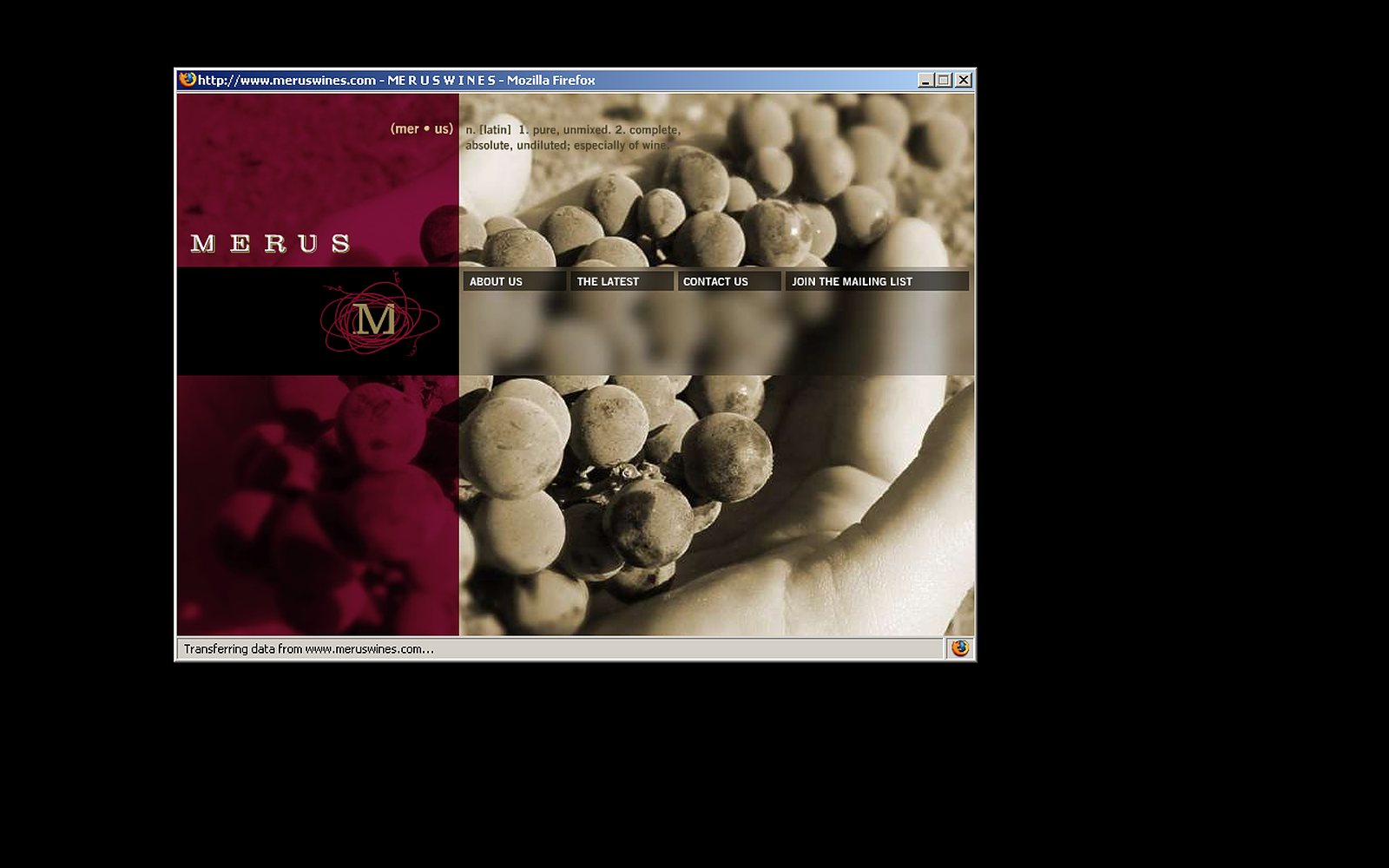Click the MERUS wordmark title
This screenshot has height=868, width=1389.
(x=270, y=243)
